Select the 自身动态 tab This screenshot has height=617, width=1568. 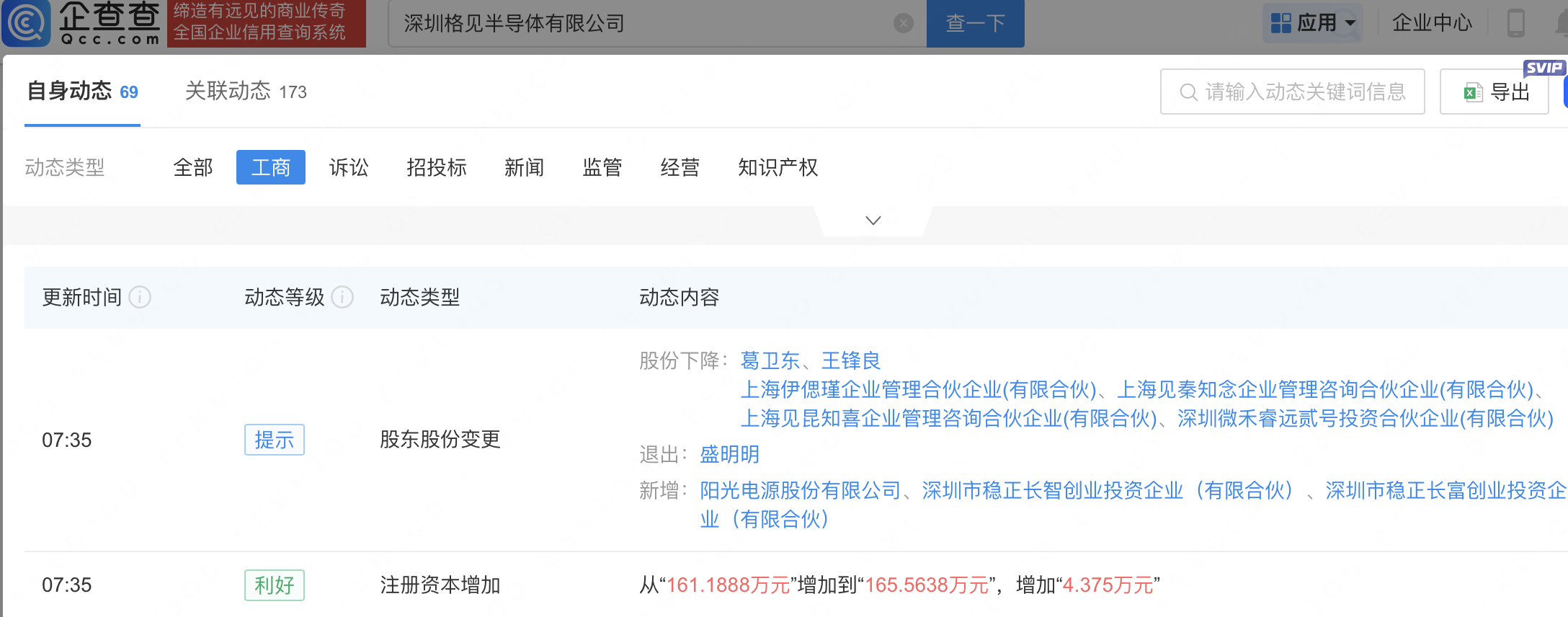(x=82, y=92)
